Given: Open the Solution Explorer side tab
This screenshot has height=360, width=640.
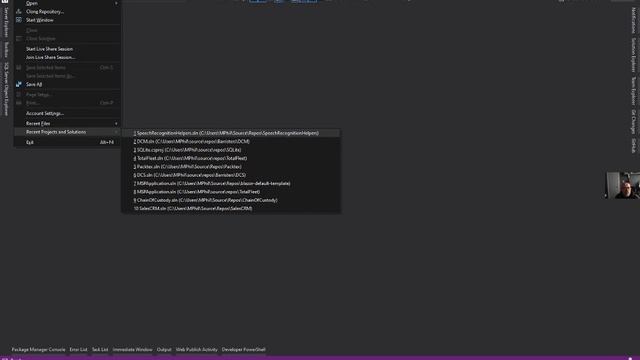Looking at the screenshot, I should coord(634,56).
